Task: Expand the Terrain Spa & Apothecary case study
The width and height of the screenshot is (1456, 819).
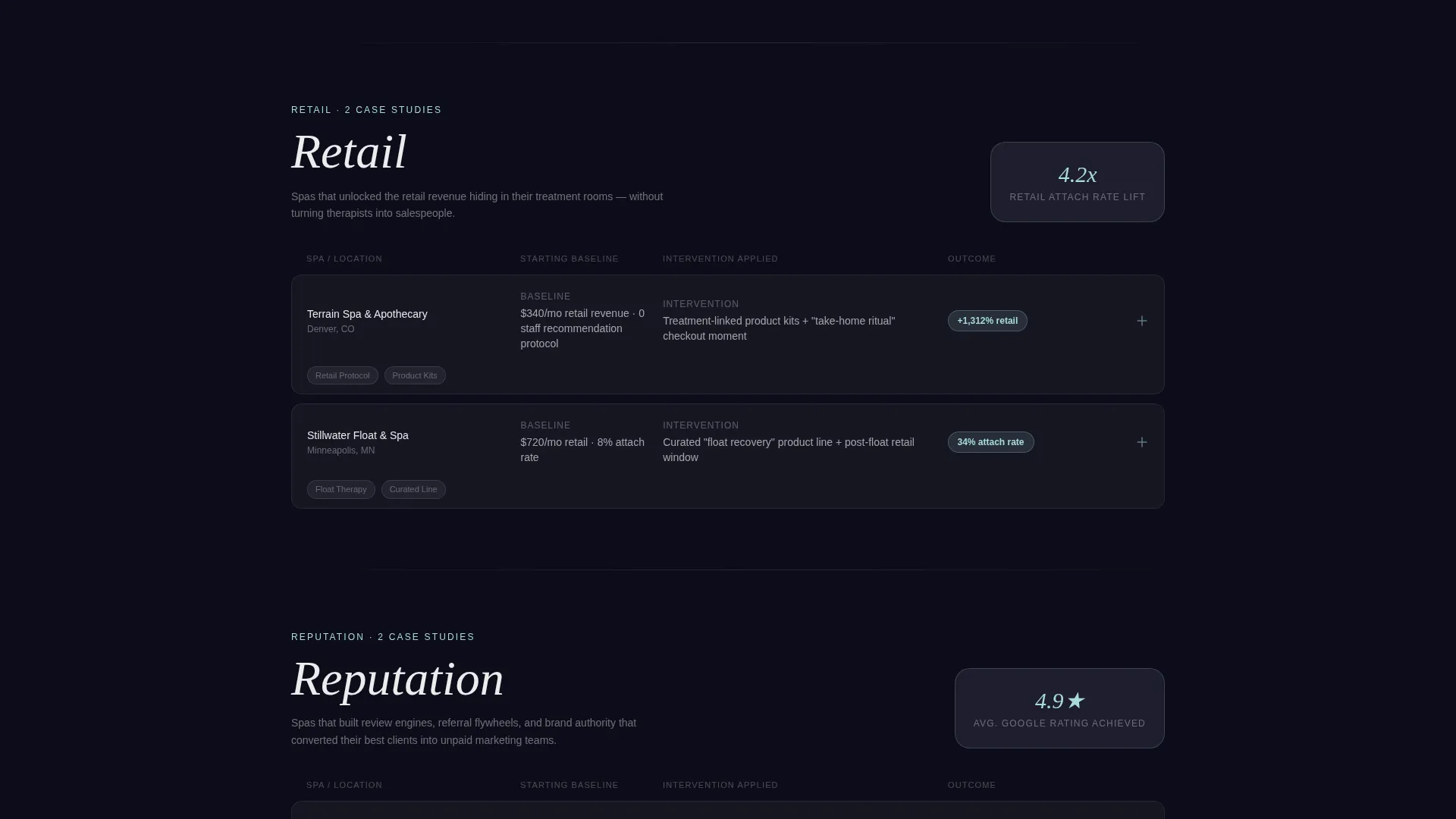Action: (x=1141, y=321)
